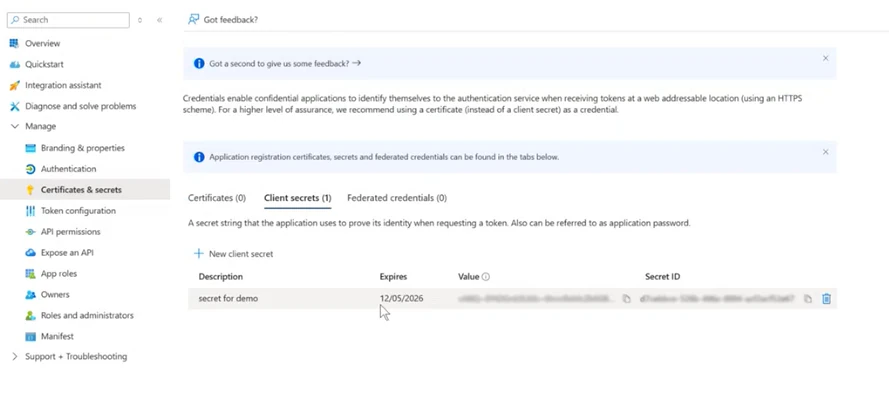Open the Manifest page
Image resolution: width=889 pixels, height=409 pixels.
[57, 336]
